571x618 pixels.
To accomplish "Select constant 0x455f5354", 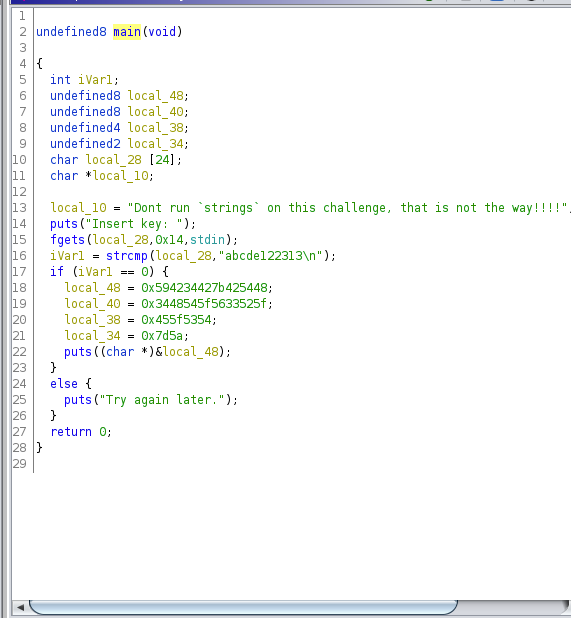I will coord(177,320).
